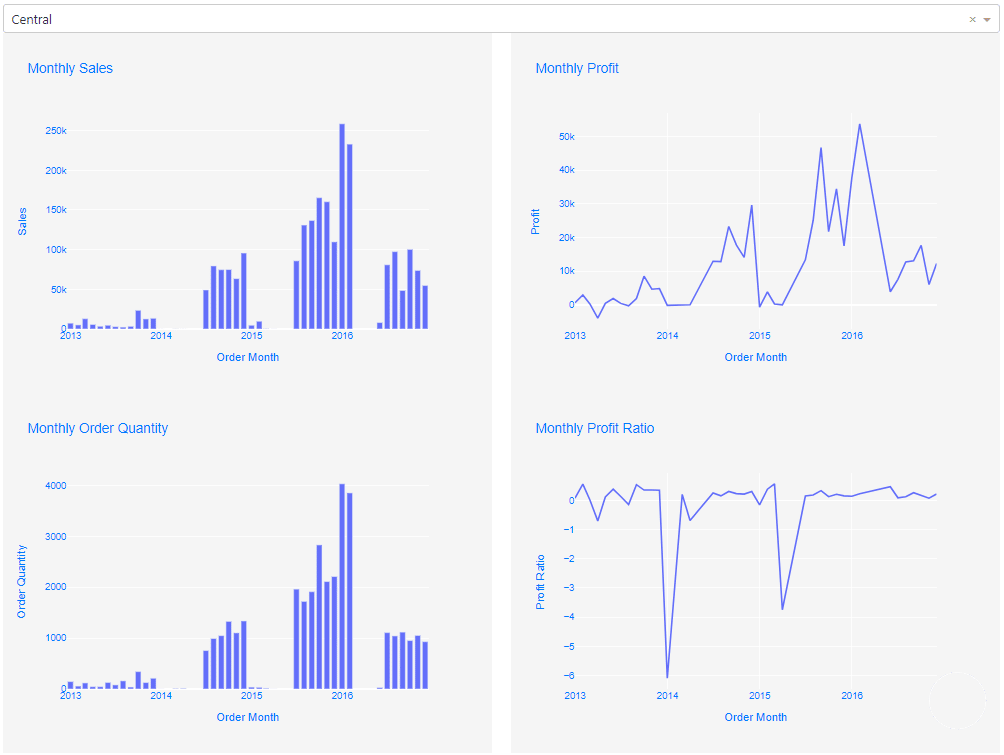The height and width of the screenshot is (755, 1004).
Task: Clear the Central selection with the x icon
Action: click(x=972, y=19)
